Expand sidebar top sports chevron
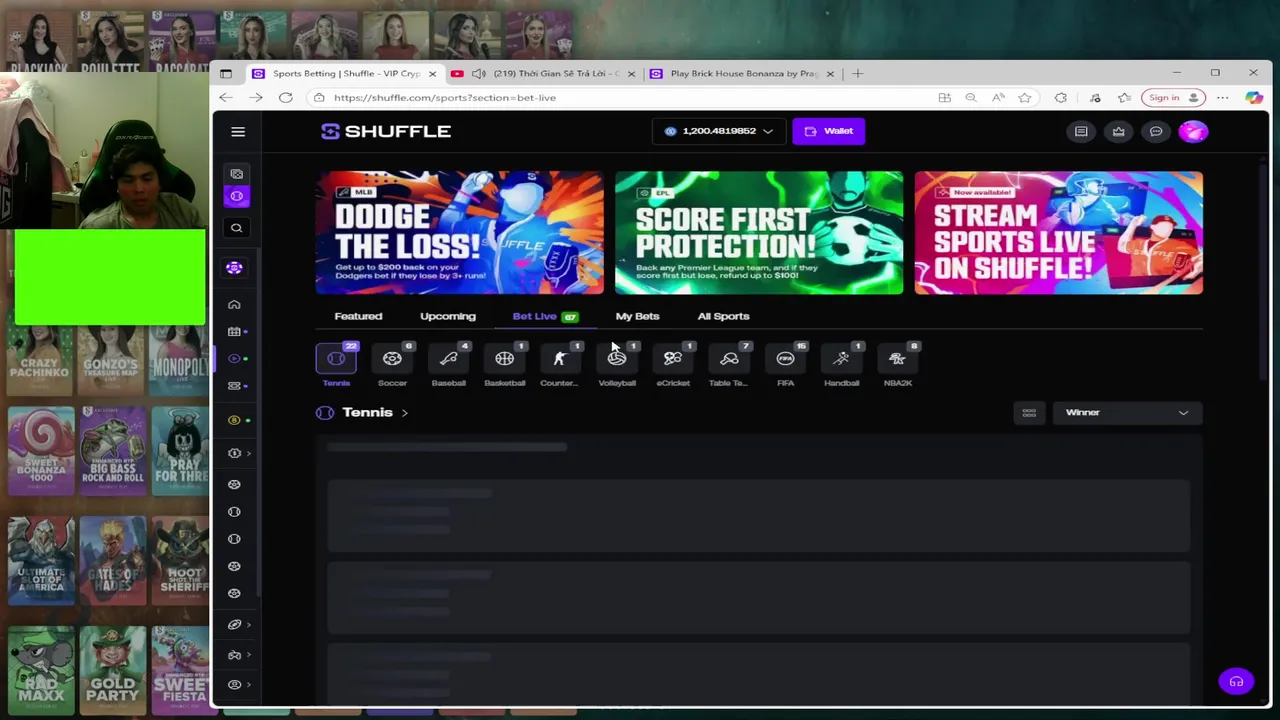This screenshot has width=1280, height=720. tap(248, 454)
